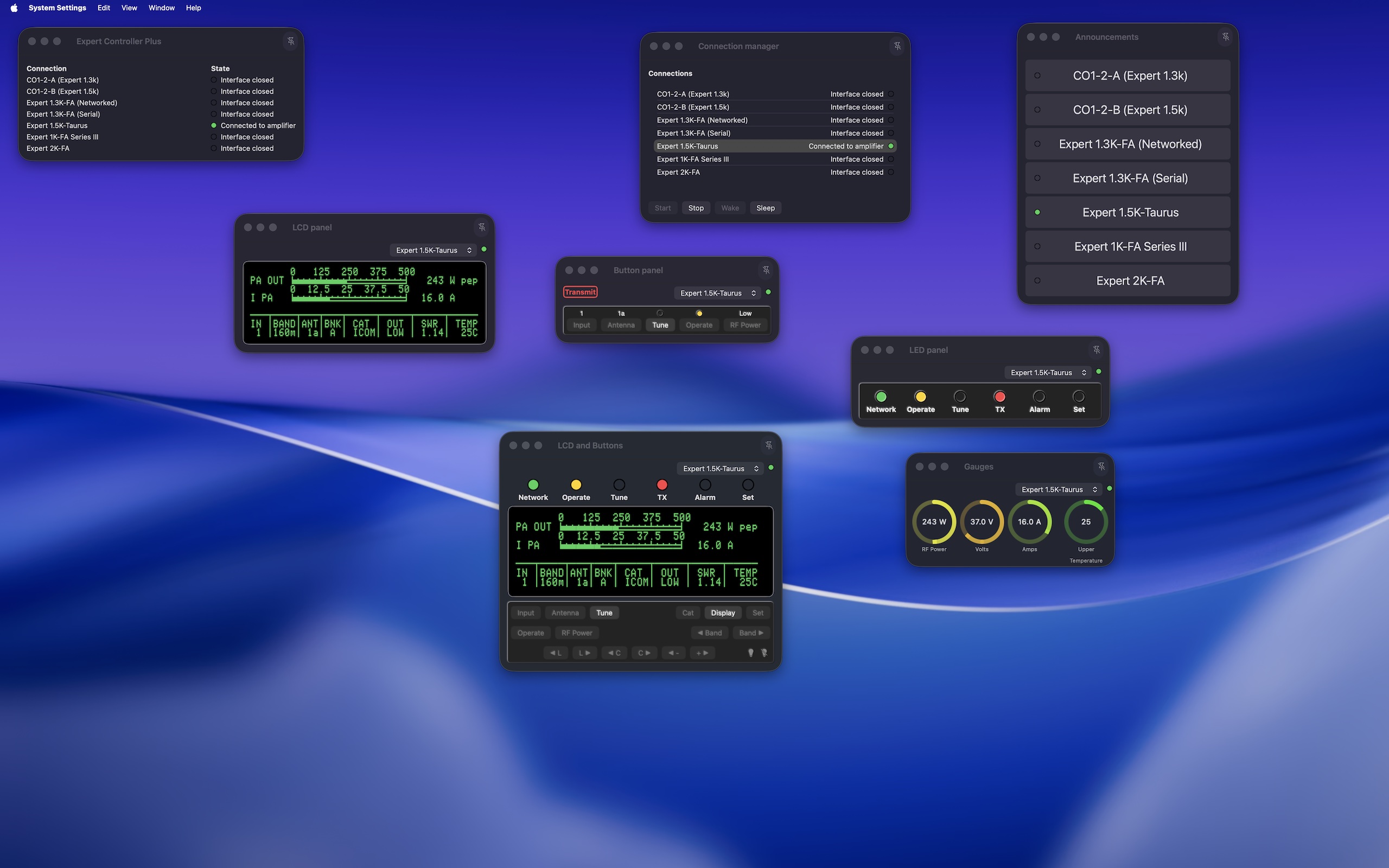
Task: Click the LCD display in LCD panel window
Action: pos(365,303)
